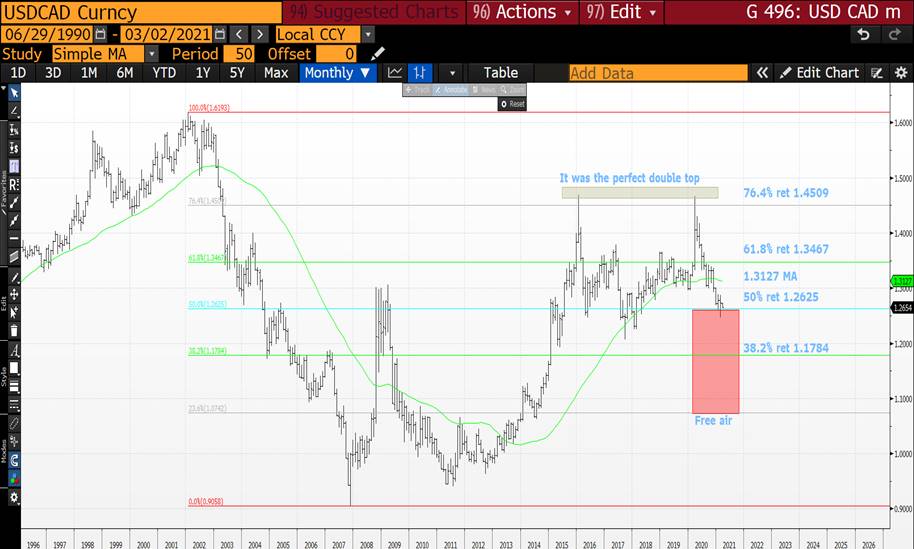Image resolution: width=914 pixels, height=549 pixels.
Task: Open the Local CCY currency dropdown
Action: 368,34
